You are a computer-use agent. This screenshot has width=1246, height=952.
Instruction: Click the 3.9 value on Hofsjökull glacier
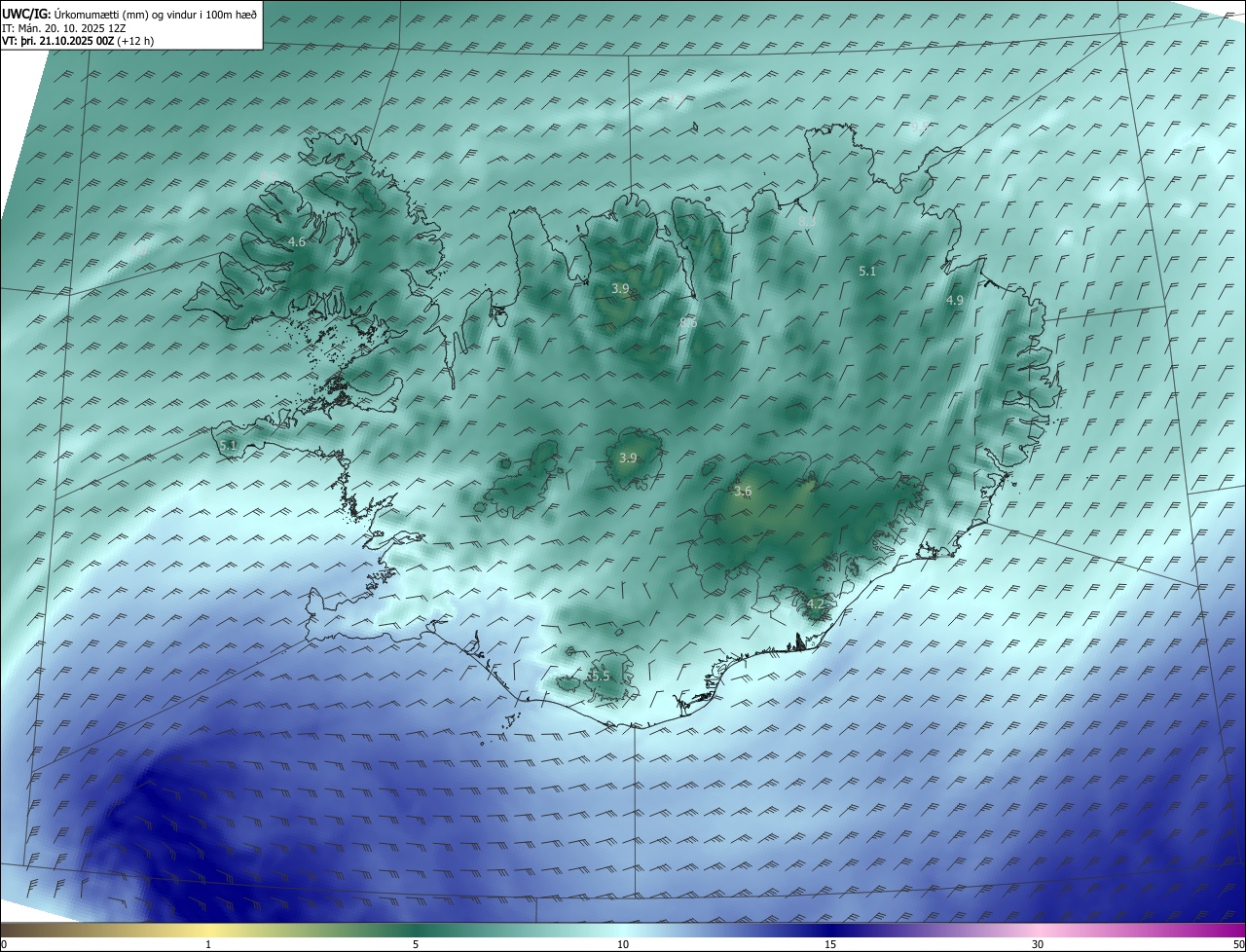[628, 458]
